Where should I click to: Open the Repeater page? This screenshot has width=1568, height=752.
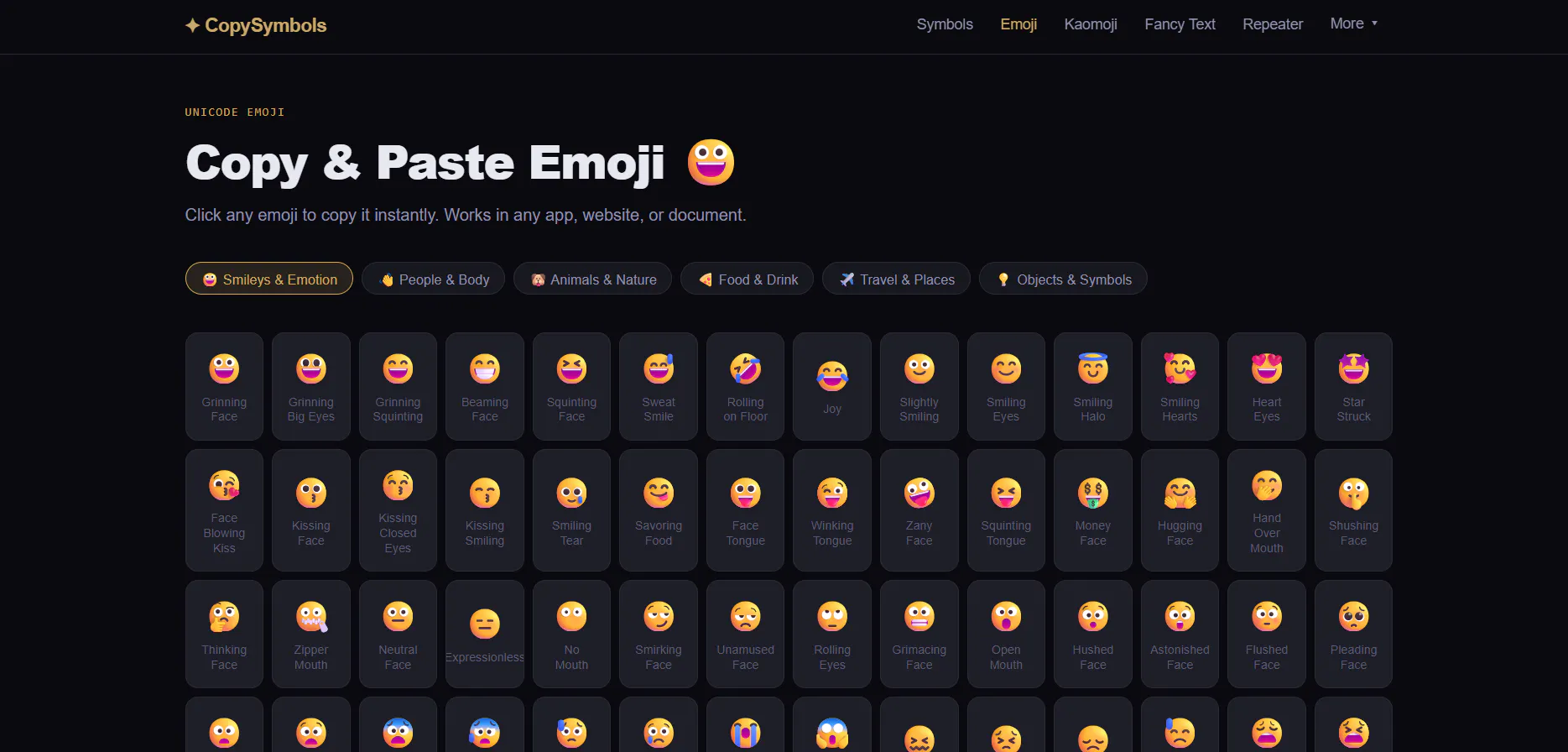tap(1273, 24)
